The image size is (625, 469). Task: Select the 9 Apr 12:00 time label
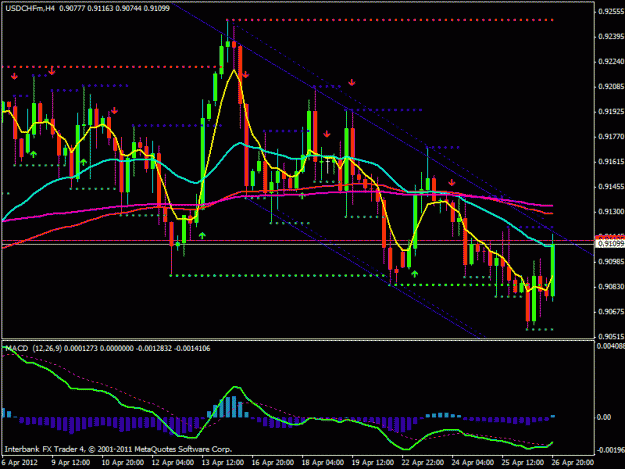(71, 463)
